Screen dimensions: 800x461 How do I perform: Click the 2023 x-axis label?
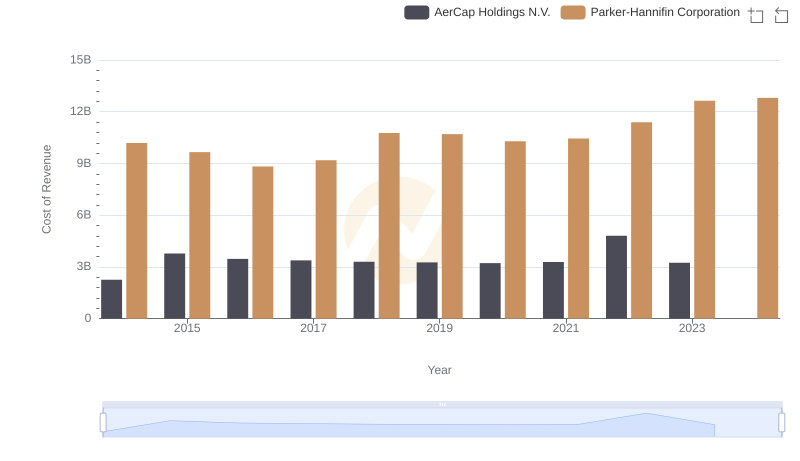(692, 328)
